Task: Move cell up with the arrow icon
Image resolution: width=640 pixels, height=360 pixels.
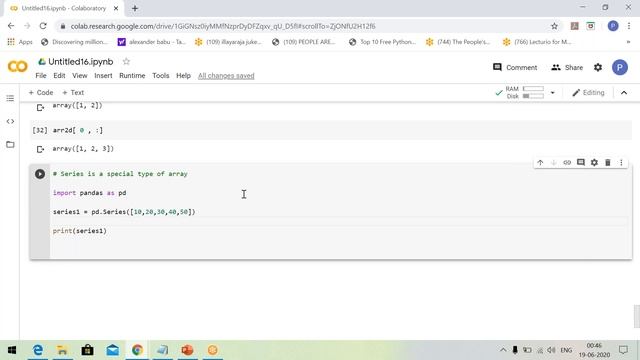Action: coord(540,162)
